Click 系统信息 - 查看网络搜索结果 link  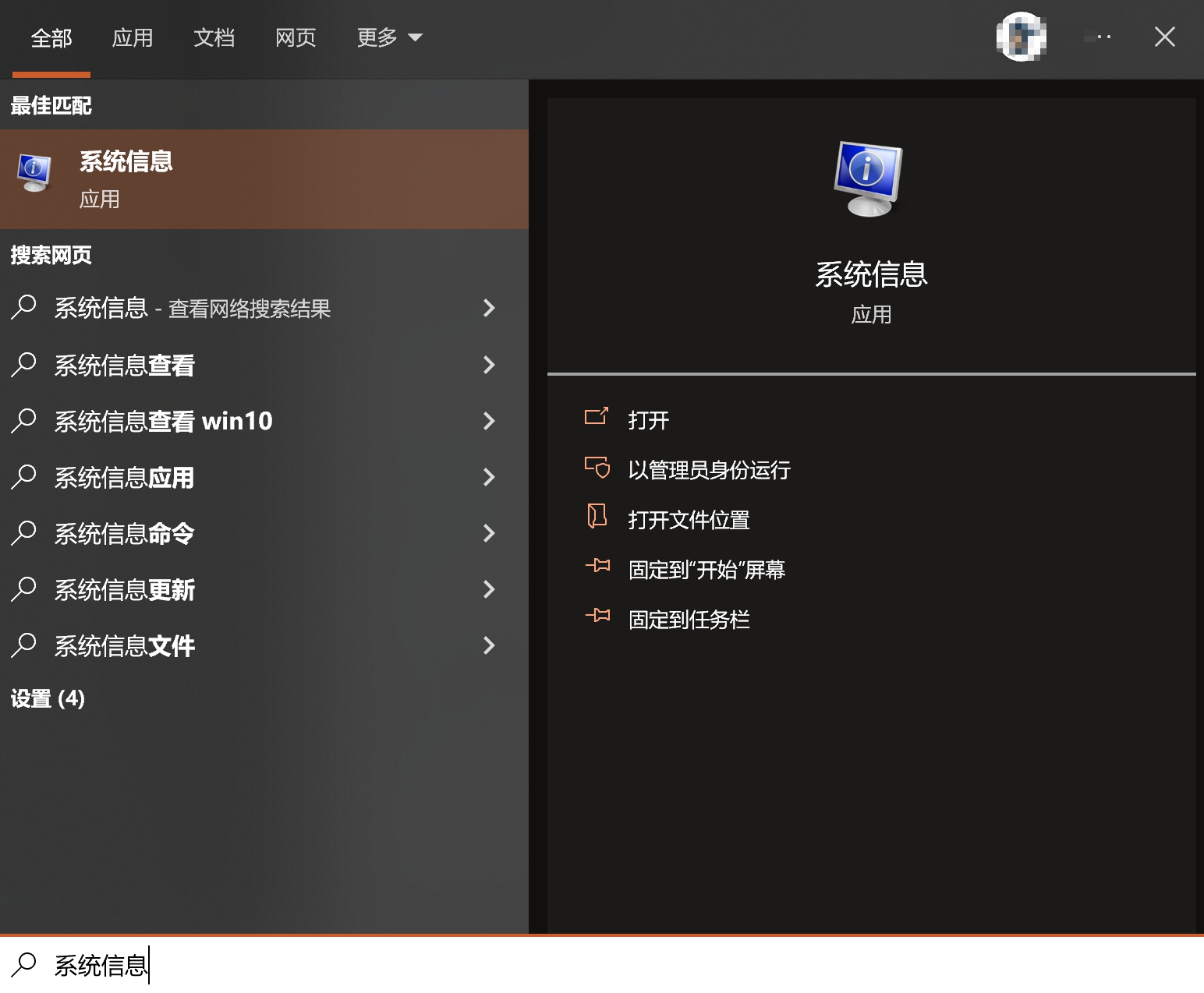coord(193,309)
